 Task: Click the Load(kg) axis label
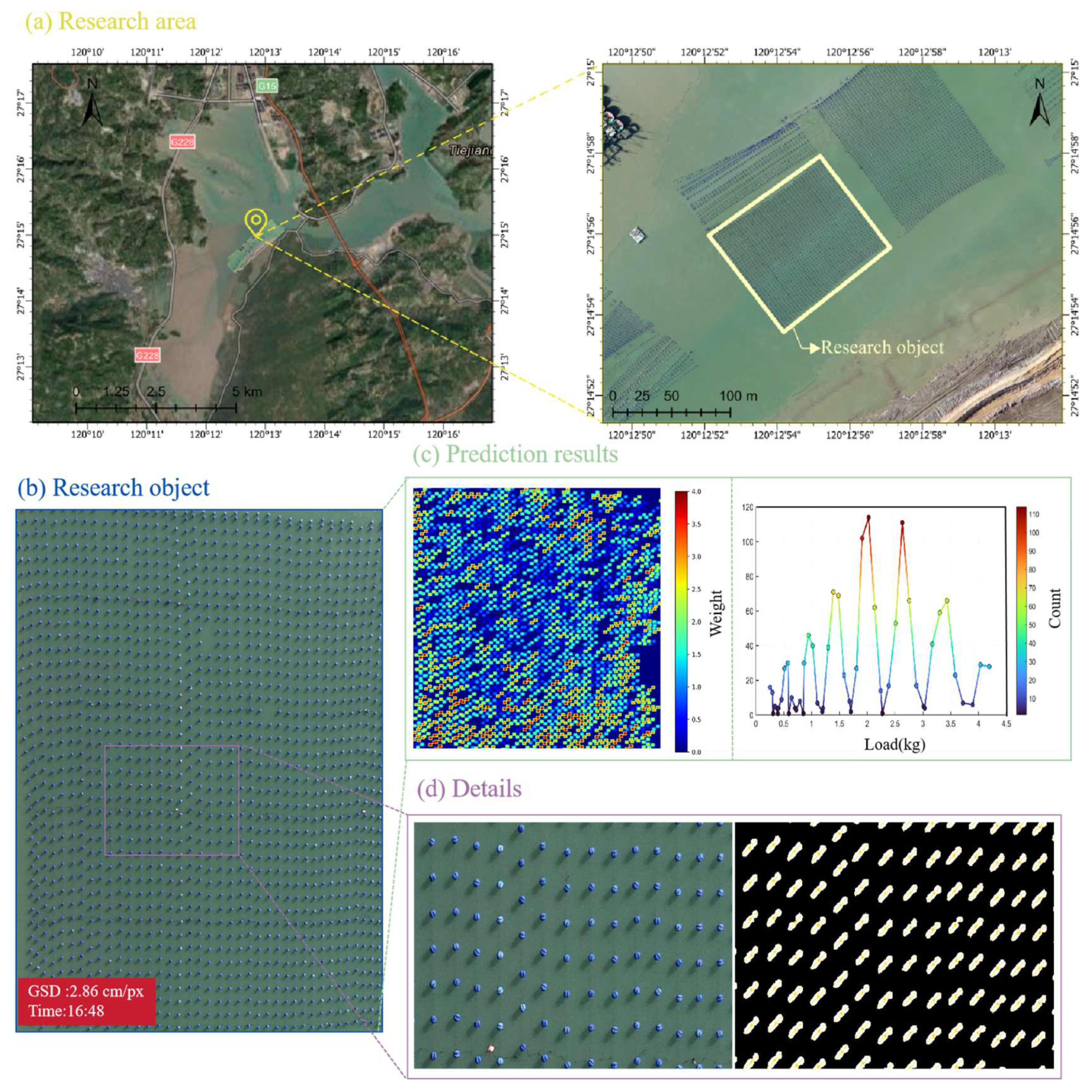[x=894, y=744]
